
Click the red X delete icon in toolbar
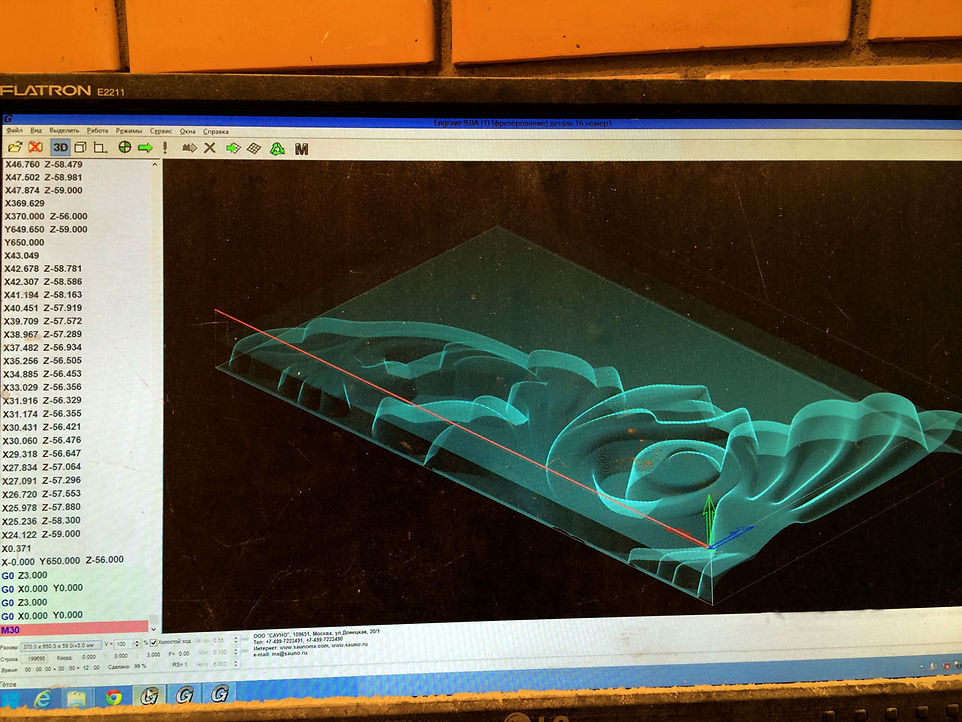[x=36, y=147]
